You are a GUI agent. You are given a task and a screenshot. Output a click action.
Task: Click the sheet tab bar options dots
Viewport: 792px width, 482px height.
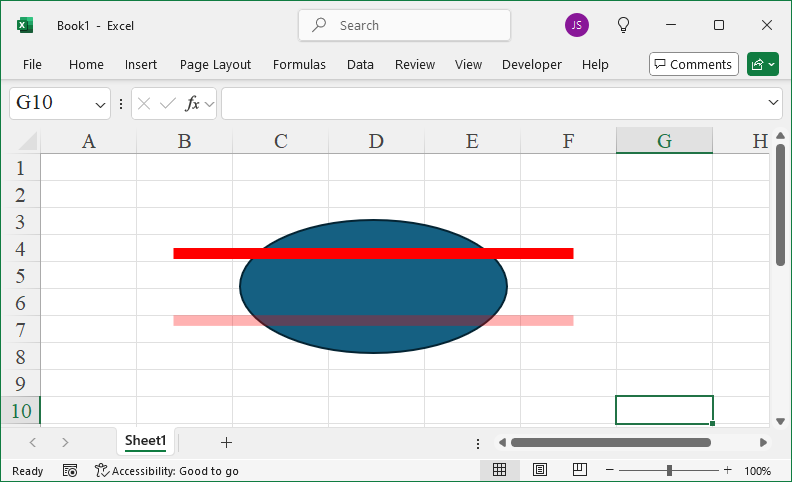pyautogui.click(x=478, y=444)
